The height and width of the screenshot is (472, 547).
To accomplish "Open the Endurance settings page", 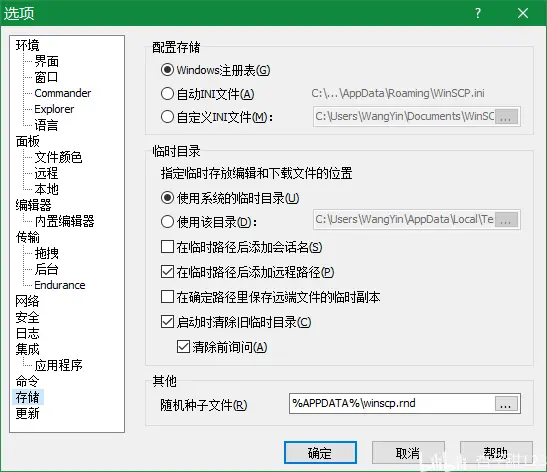I will click(60, 285).
